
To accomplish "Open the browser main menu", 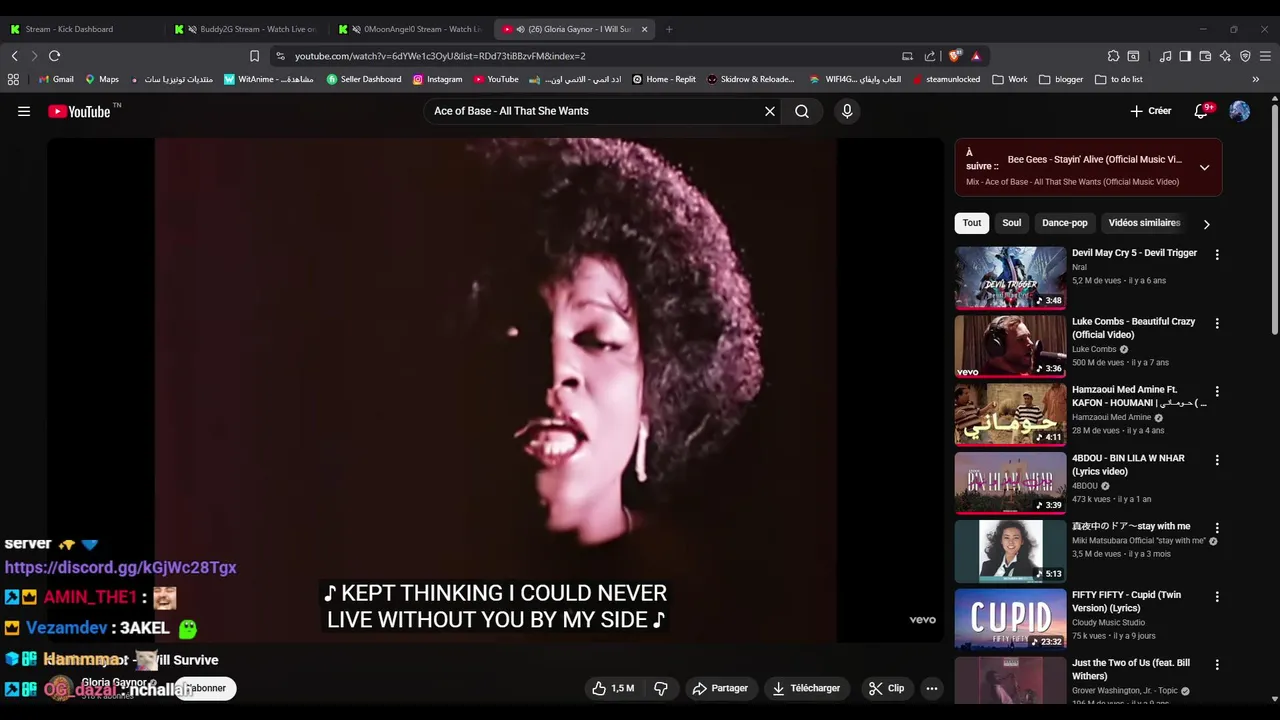I will [1266, 56].
